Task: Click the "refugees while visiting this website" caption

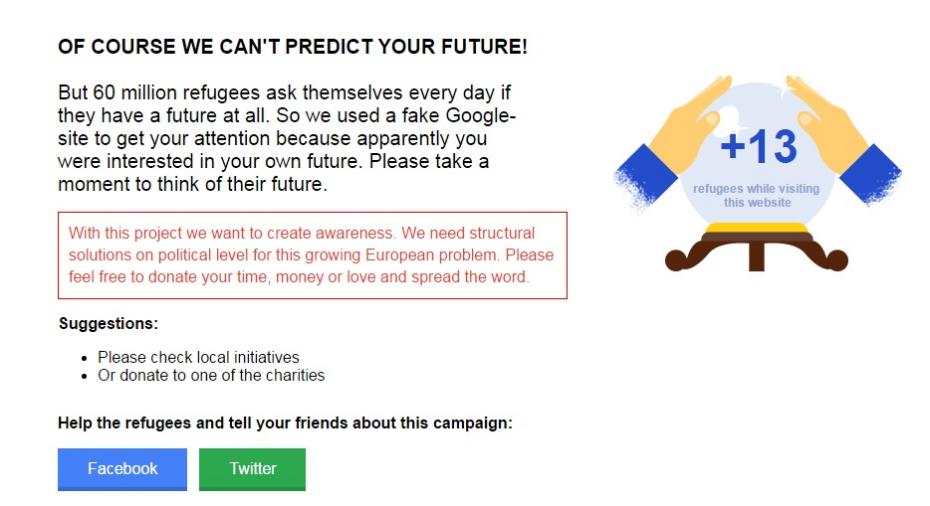Action: pyautogui.click(x=757, y=195)
